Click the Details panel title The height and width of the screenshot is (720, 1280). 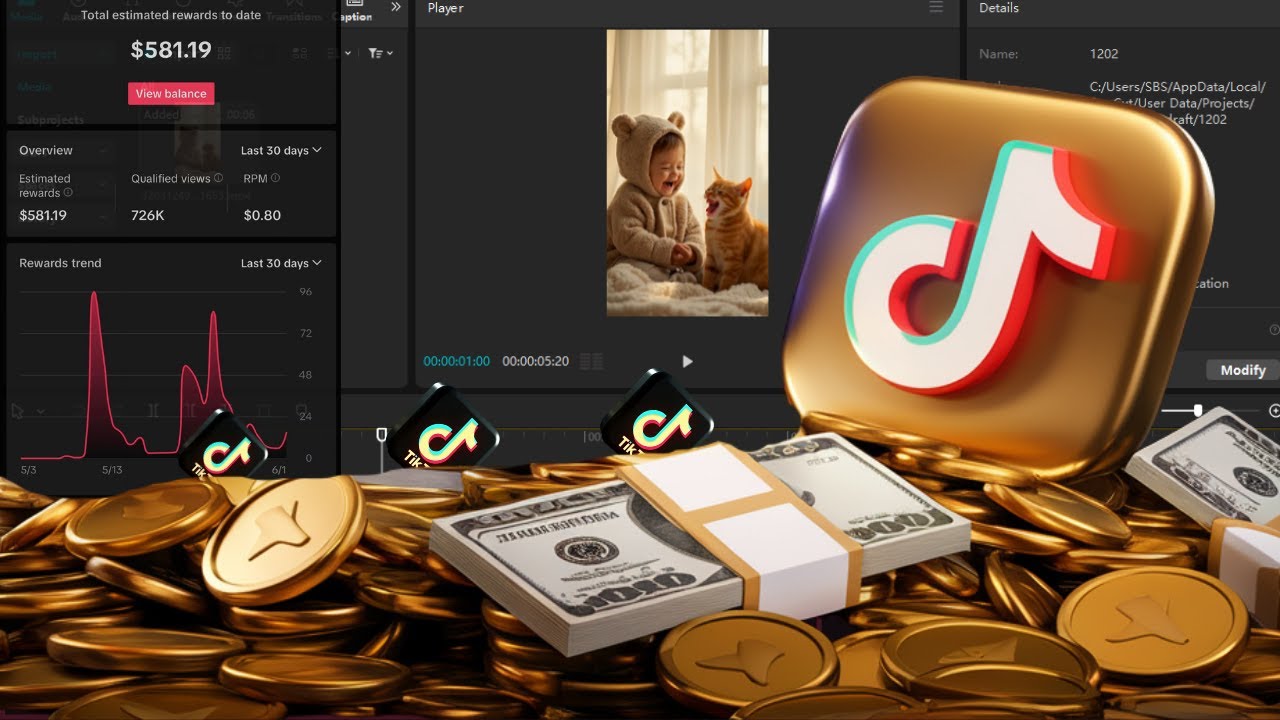999,8
